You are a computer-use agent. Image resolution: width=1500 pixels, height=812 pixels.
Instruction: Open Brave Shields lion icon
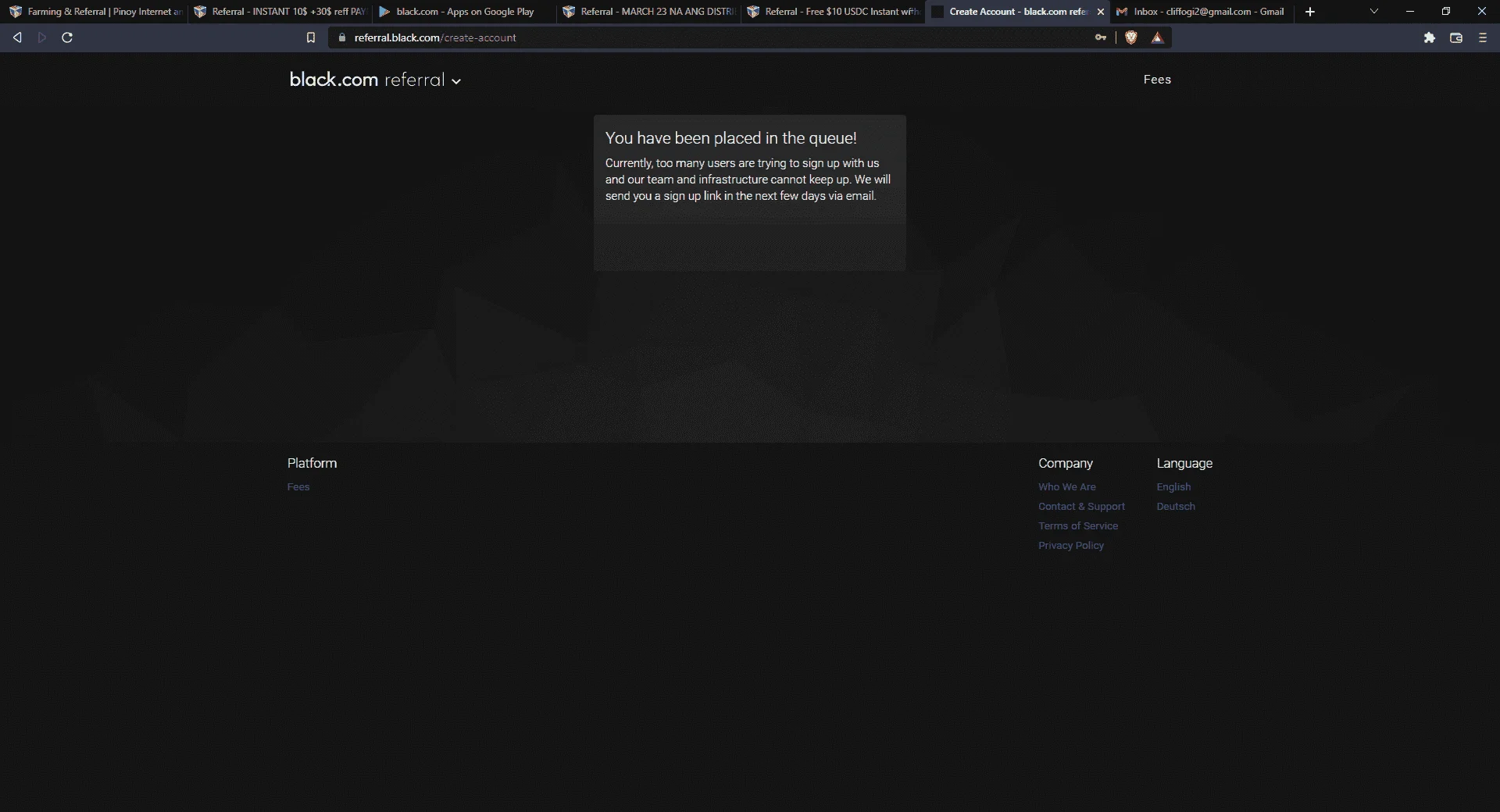pos(1130,37)
